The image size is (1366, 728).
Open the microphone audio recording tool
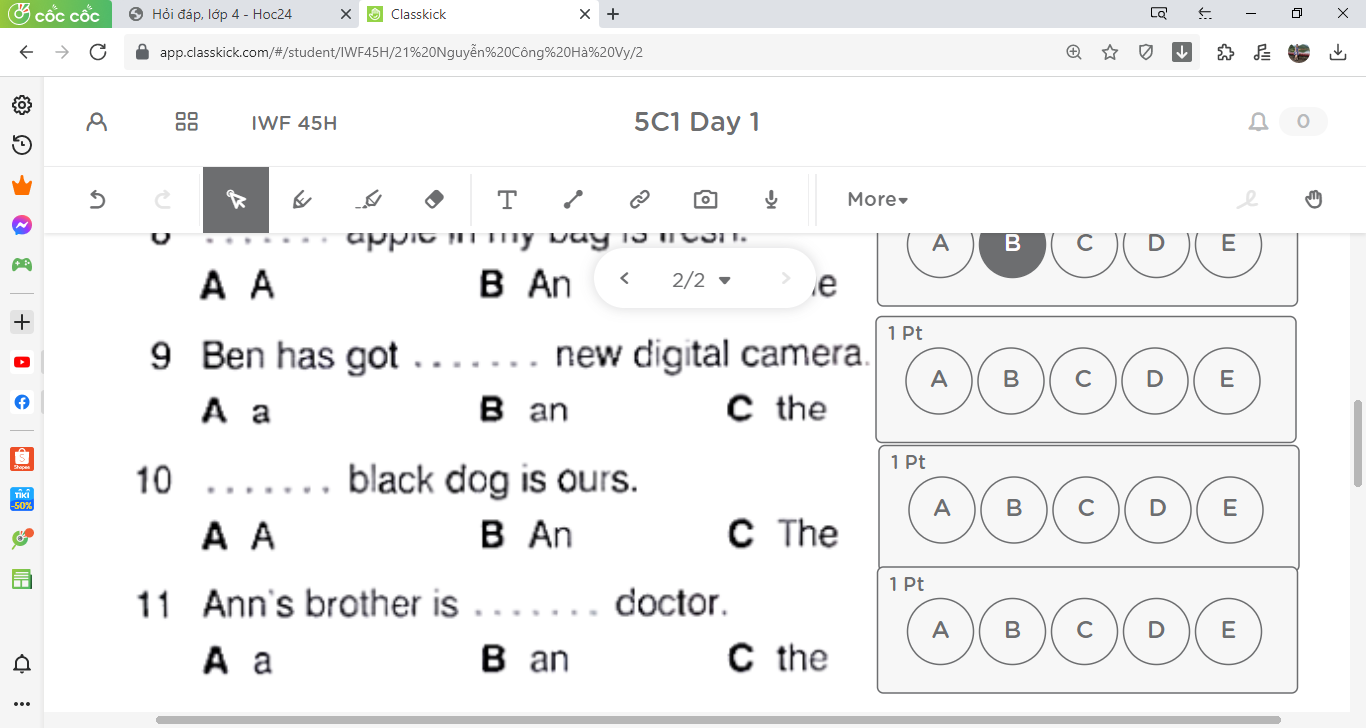771,200
